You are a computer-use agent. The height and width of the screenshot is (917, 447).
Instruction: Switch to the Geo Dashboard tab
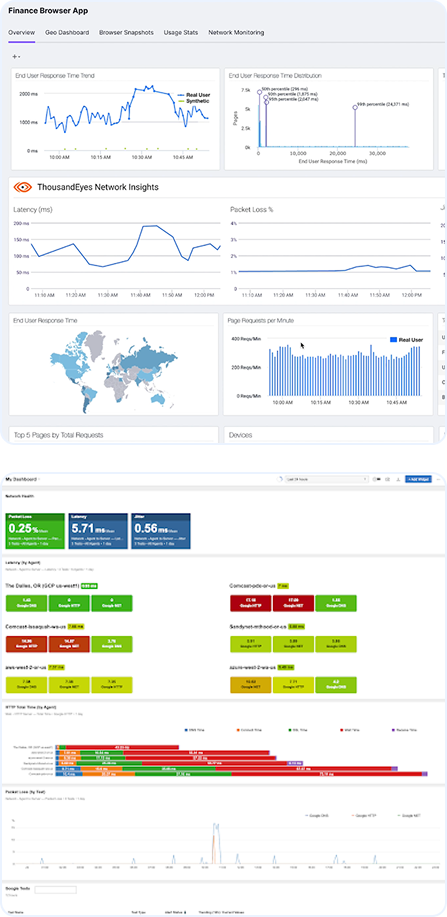click(67, 33)
